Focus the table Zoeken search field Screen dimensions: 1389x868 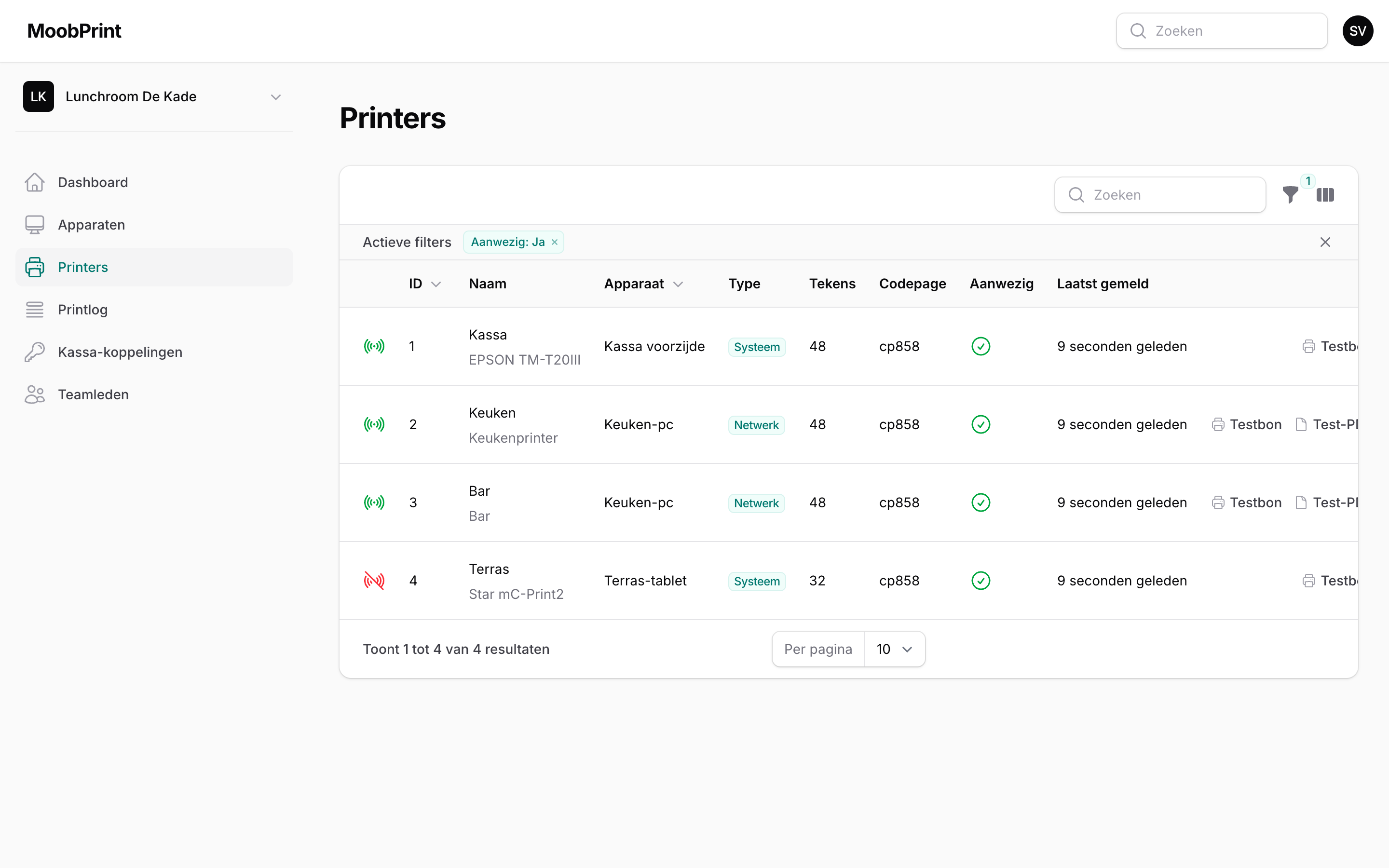1160,195
